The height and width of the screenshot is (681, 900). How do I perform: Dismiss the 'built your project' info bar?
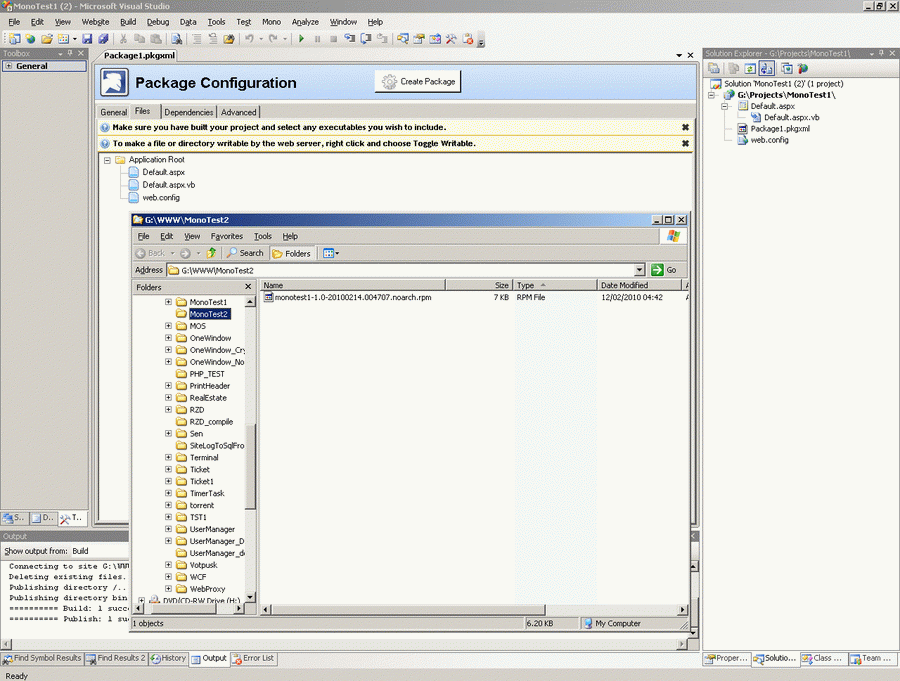(685, 127)
